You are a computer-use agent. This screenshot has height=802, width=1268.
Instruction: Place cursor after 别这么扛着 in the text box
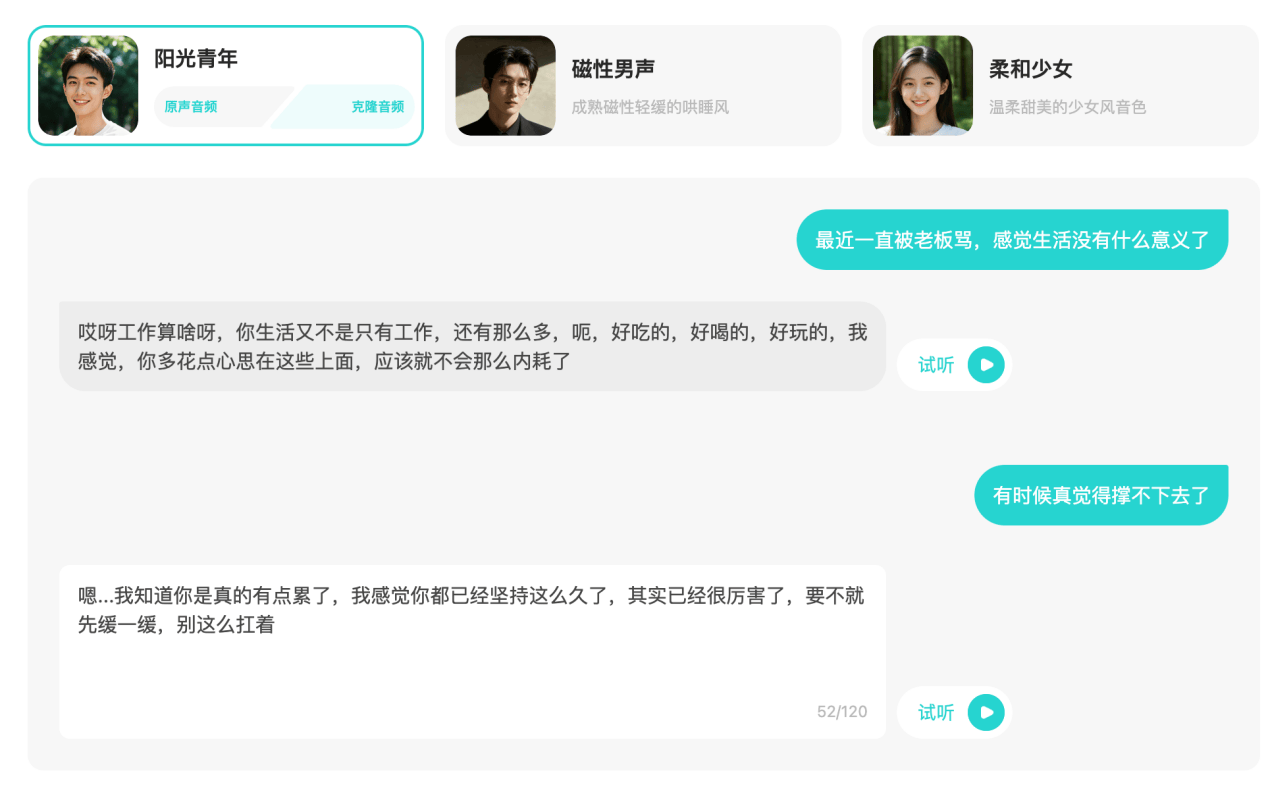coord(277,626)
